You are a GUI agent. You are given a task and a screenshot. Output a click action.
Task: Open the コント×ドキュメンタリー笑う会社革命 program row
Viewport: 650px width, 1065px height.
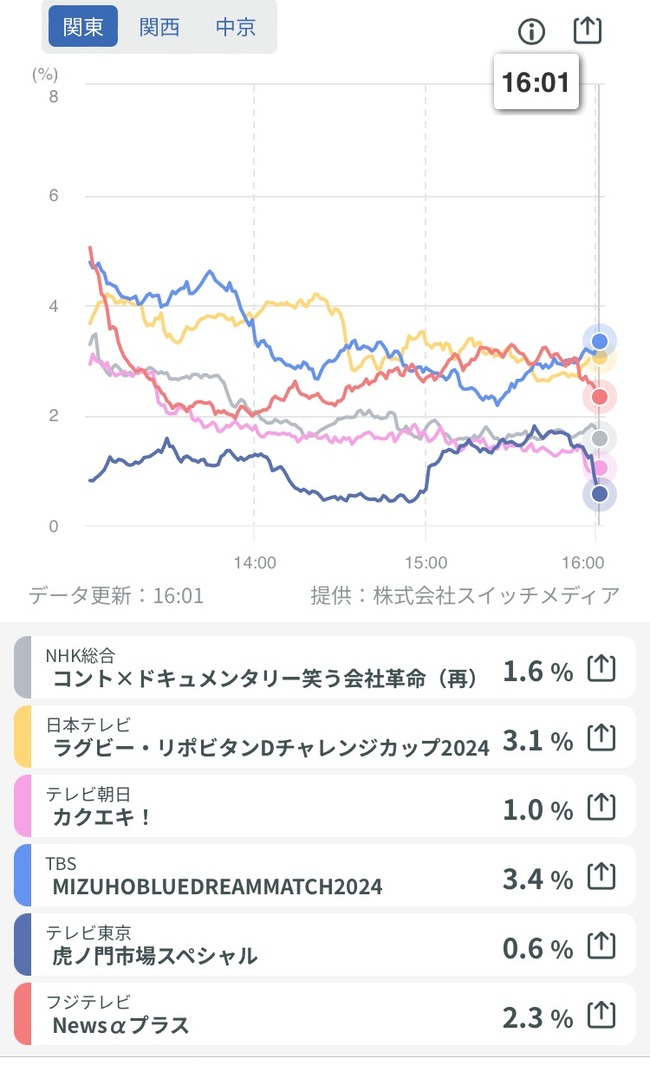point(325,667)
